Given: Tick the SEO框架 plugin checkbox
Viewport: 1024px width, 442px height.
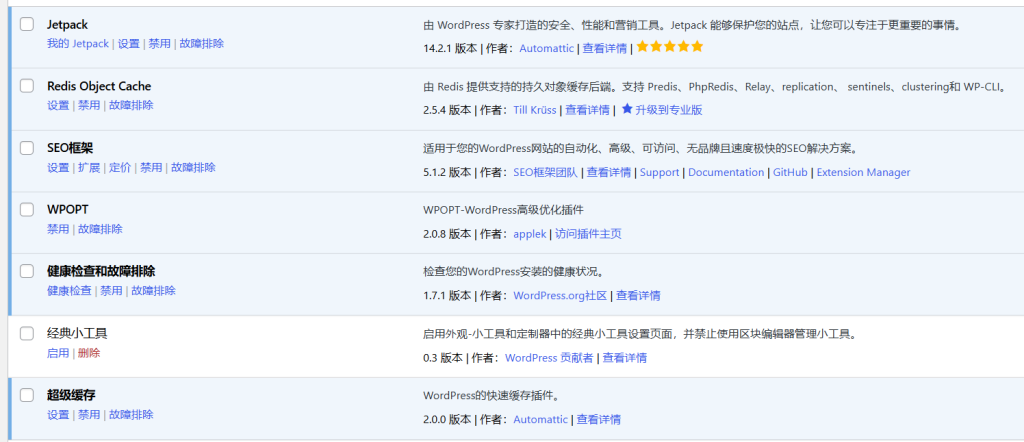Looking at the screenshot, I should (27, 148).
